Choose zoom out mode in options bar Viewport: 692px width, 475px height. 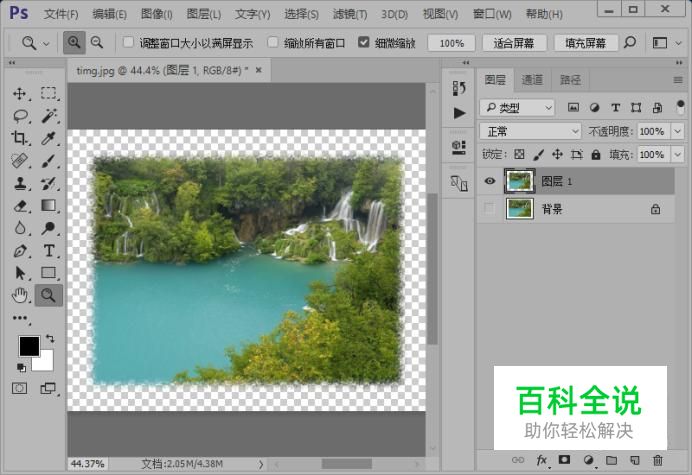(97, 43)
